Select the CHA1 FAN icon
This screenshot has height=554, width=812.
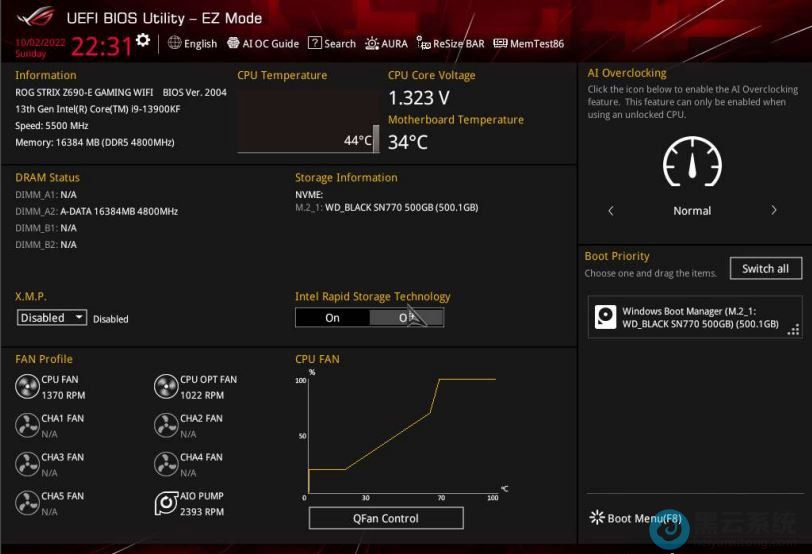[27, 426]
